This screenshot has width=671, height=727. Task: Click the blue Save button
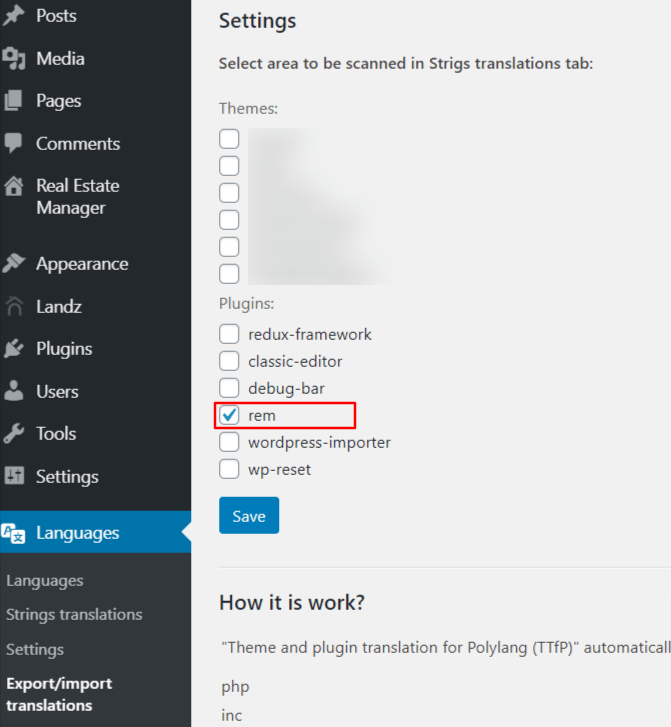249,516
